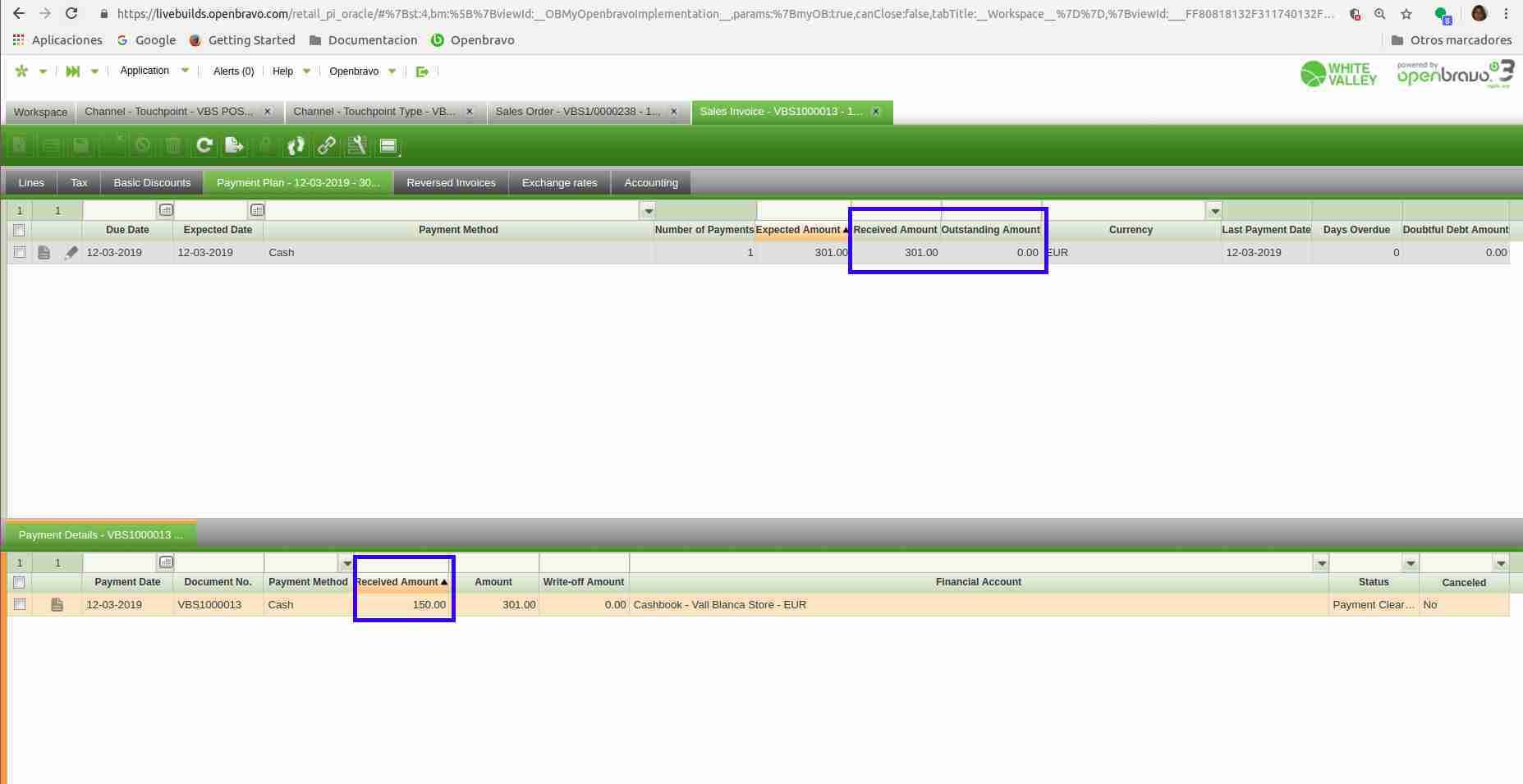Close the Sales Invoice tab
Screen dimensions: 1523x784
click(876, 112)
